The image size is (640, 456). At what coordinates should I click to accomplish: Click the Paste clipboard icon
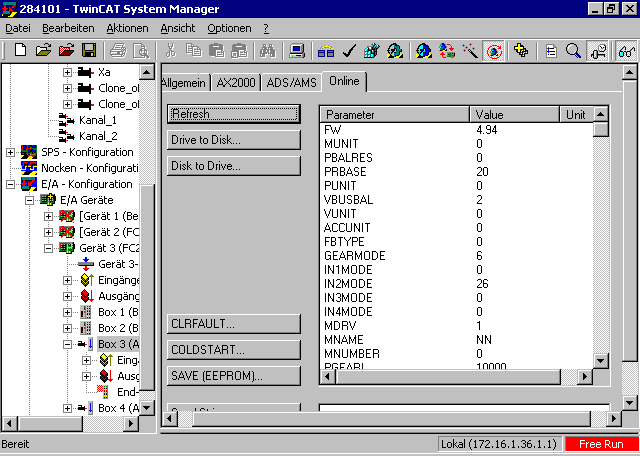tap(216, 51)
